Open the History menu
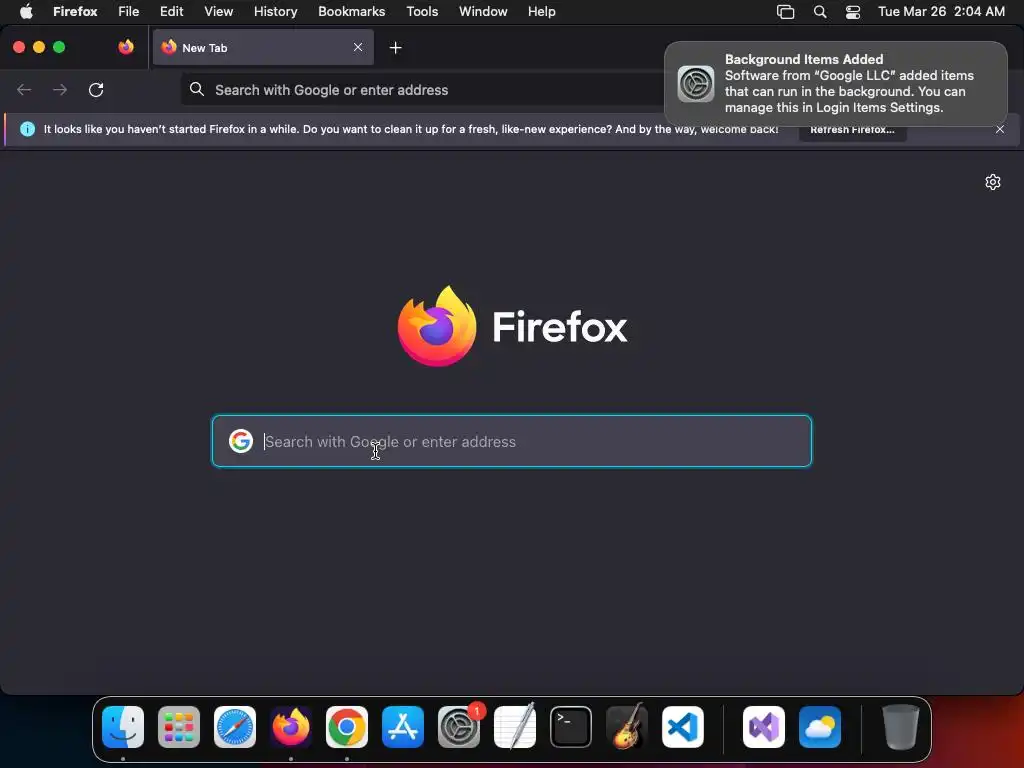Viewport: 1024px width, 768px height. point(275,11)
